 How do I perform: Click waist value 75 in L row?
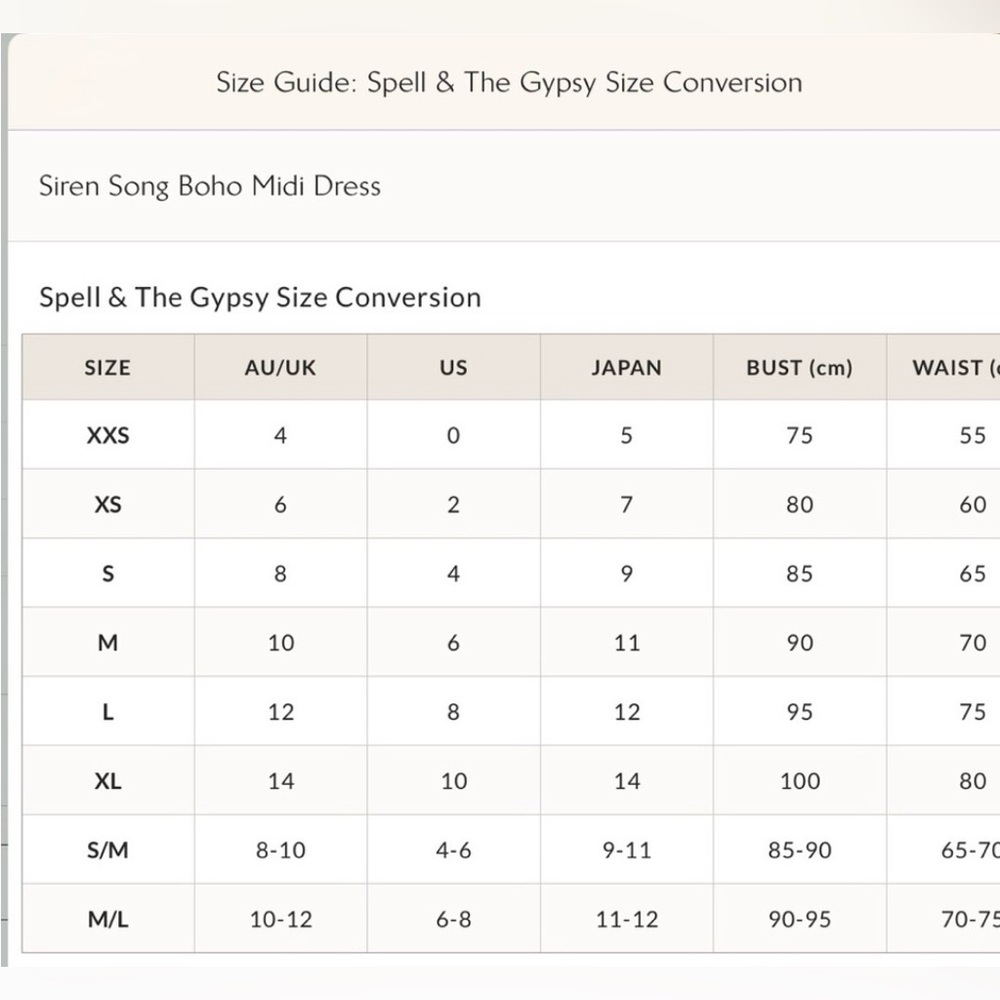973,712
